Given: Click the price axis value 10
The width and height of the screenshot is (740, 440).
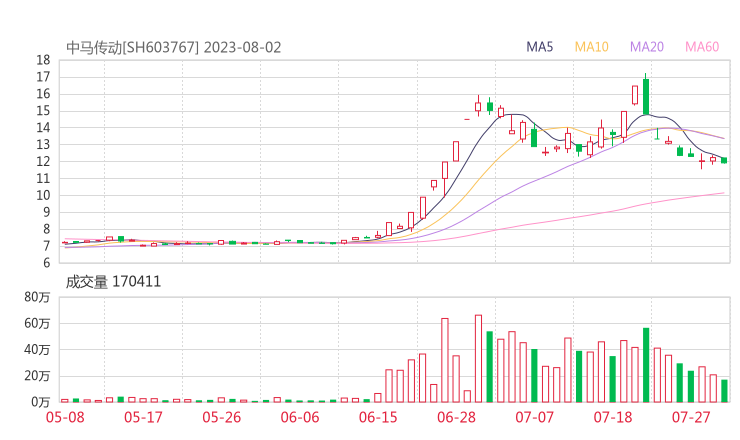Looking at the screenshot, I should (x=43, y=195).
